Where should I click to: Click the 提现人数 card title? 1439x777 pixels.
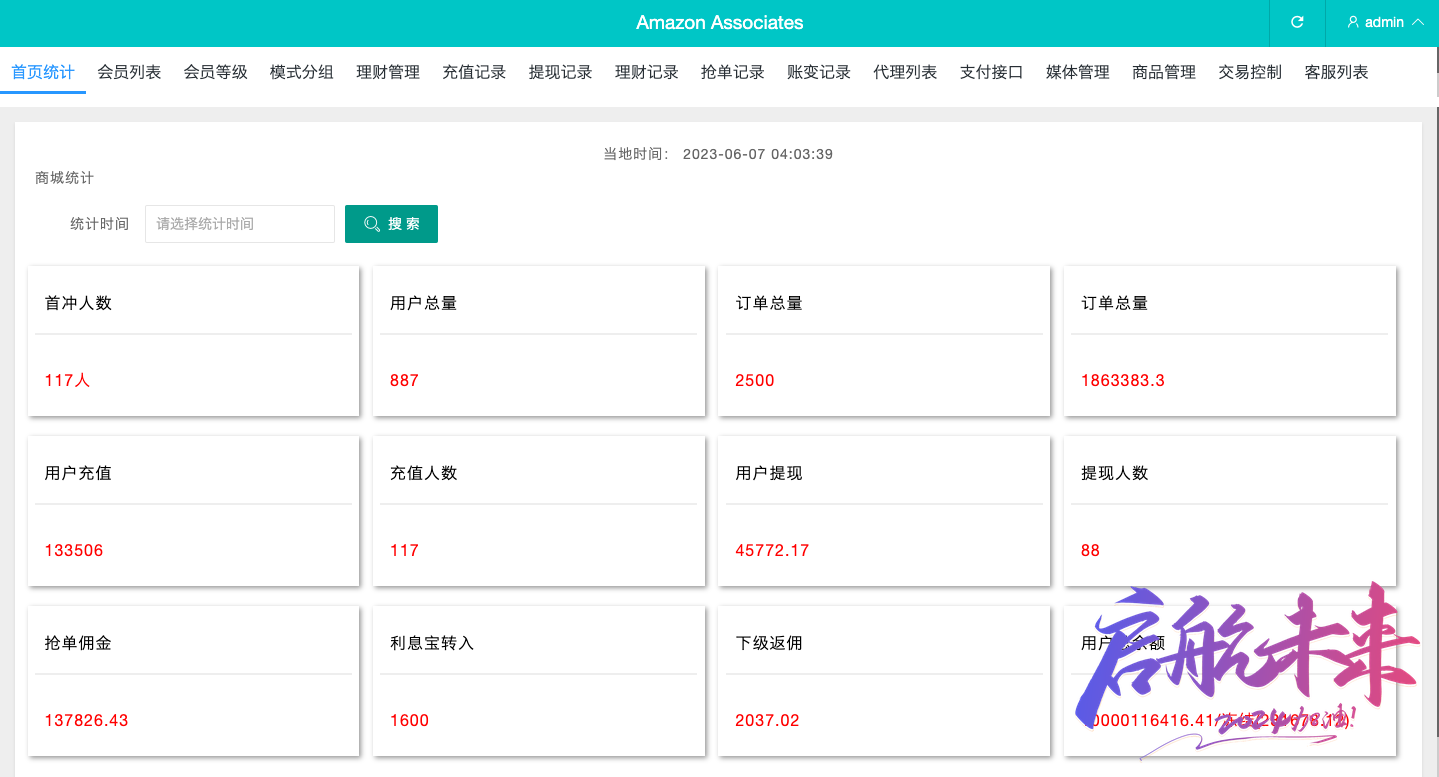1114,473
